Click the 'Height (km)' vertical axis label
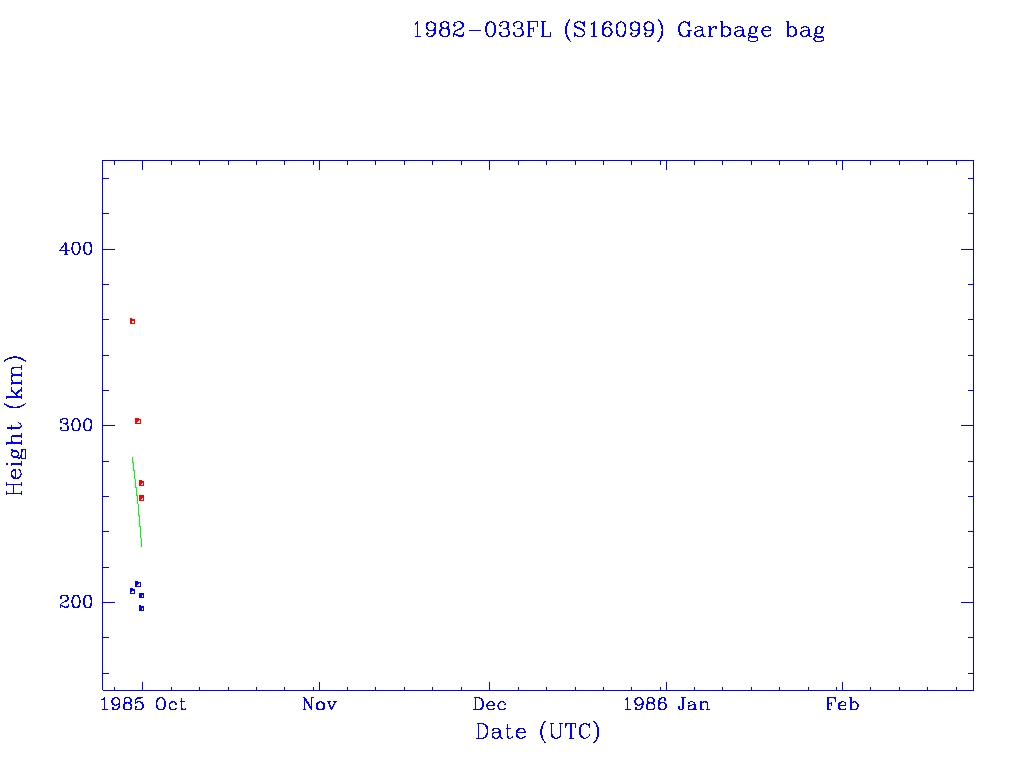 (15, 425)
